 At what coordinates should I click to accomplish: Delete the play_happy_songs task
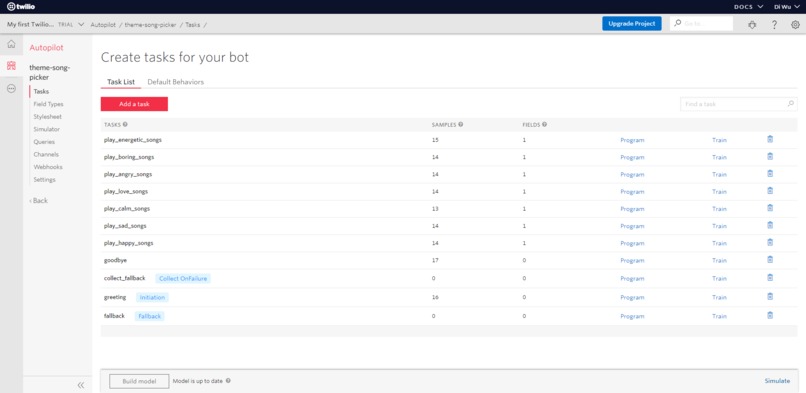point(770,242)
